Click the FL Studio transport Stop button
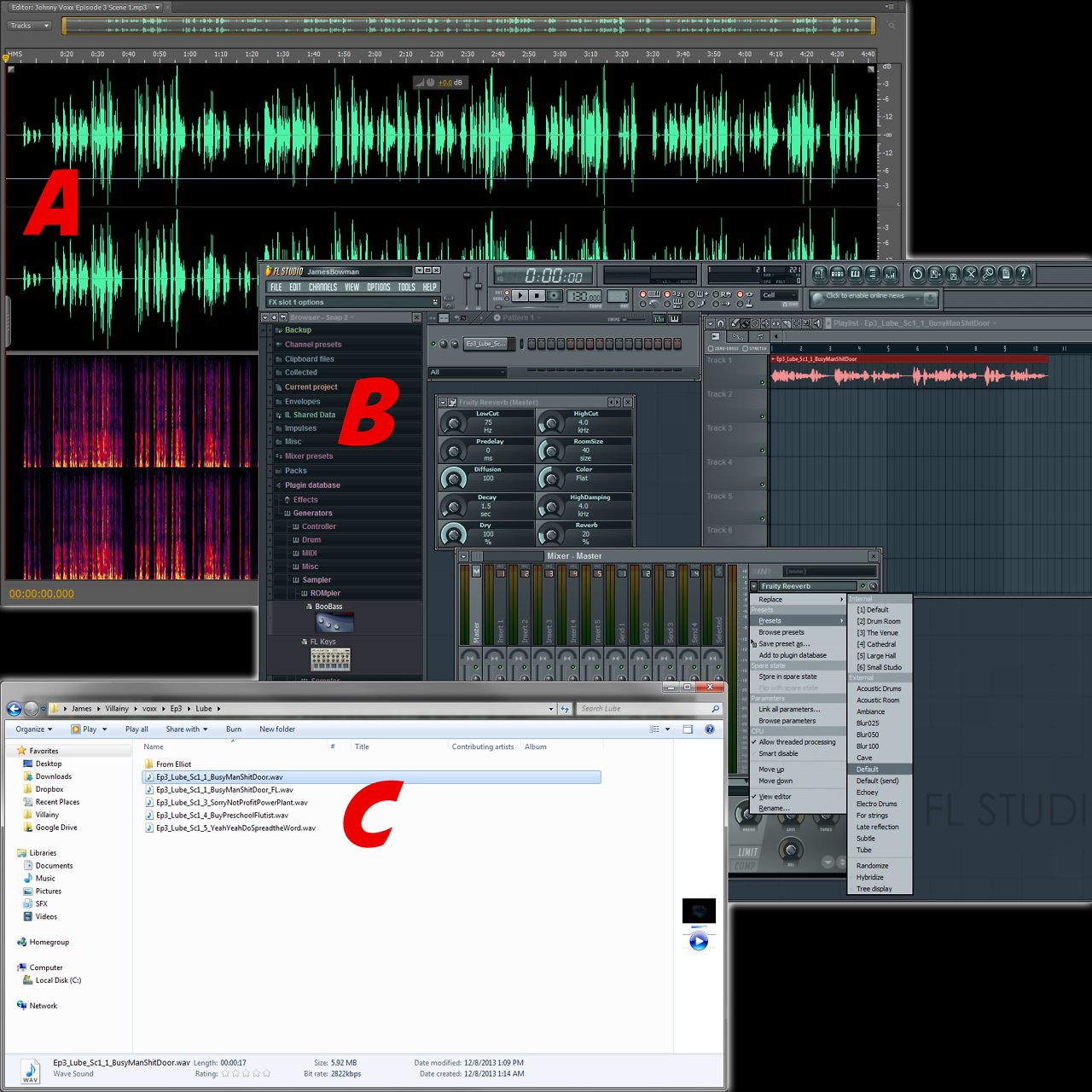Viewport: 1092px width, 1092px height. tap(537, 296)
